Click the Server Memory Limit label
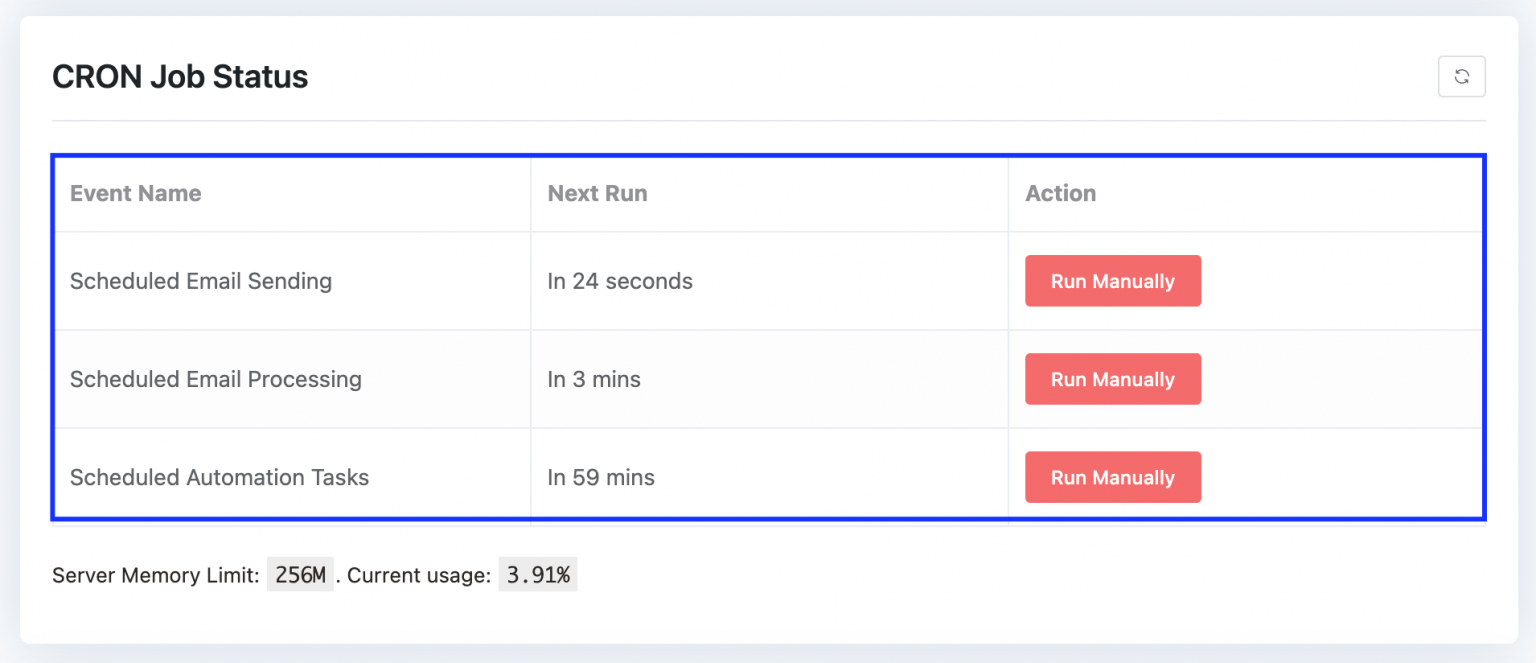1536x663 pixels. (155, 575)
